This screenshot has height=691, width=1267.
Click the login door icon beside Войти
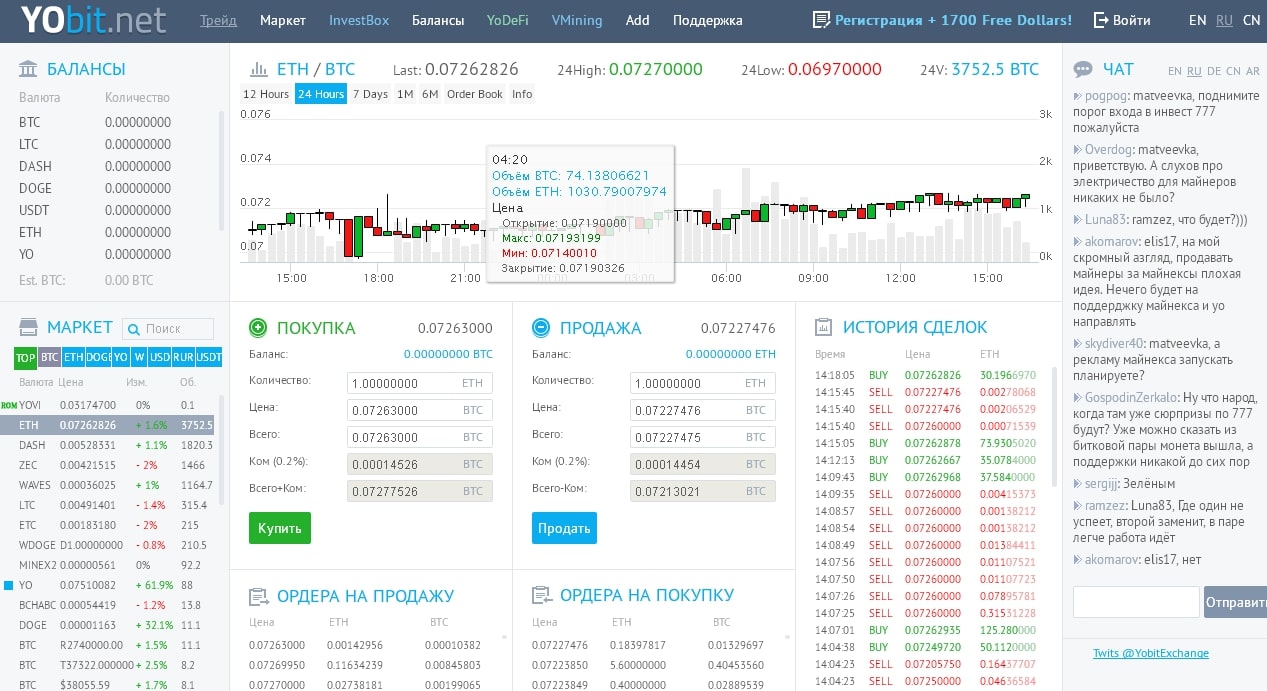[1101, 20]
